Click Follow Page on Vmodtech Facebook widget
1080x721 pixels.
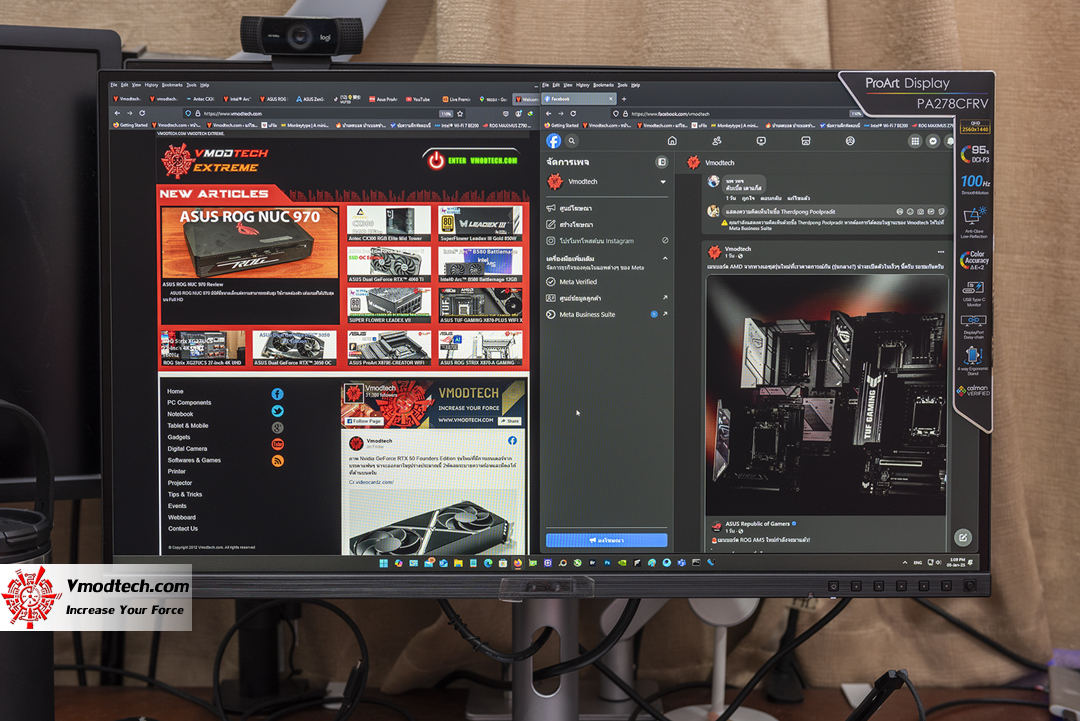click(x=364, y=421)
